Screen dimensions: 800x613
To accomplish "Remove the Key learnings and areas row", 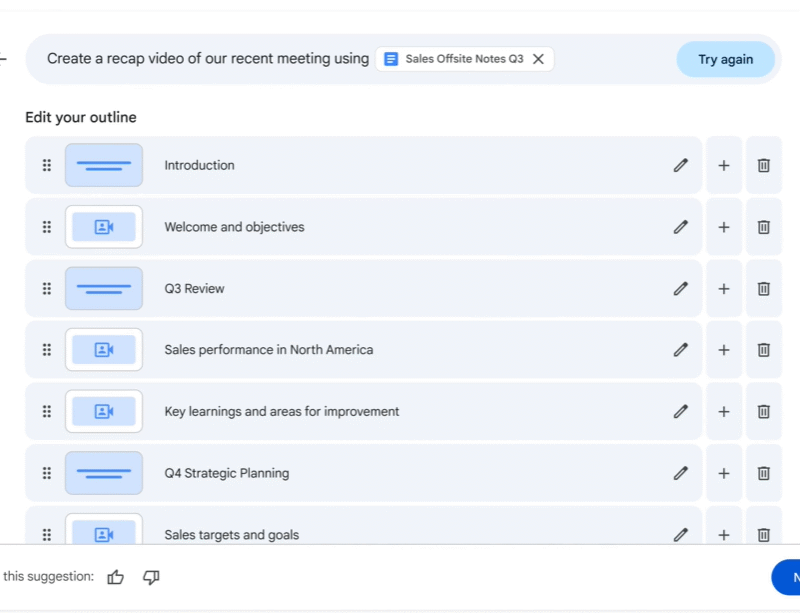I will (x=763, y=412).
